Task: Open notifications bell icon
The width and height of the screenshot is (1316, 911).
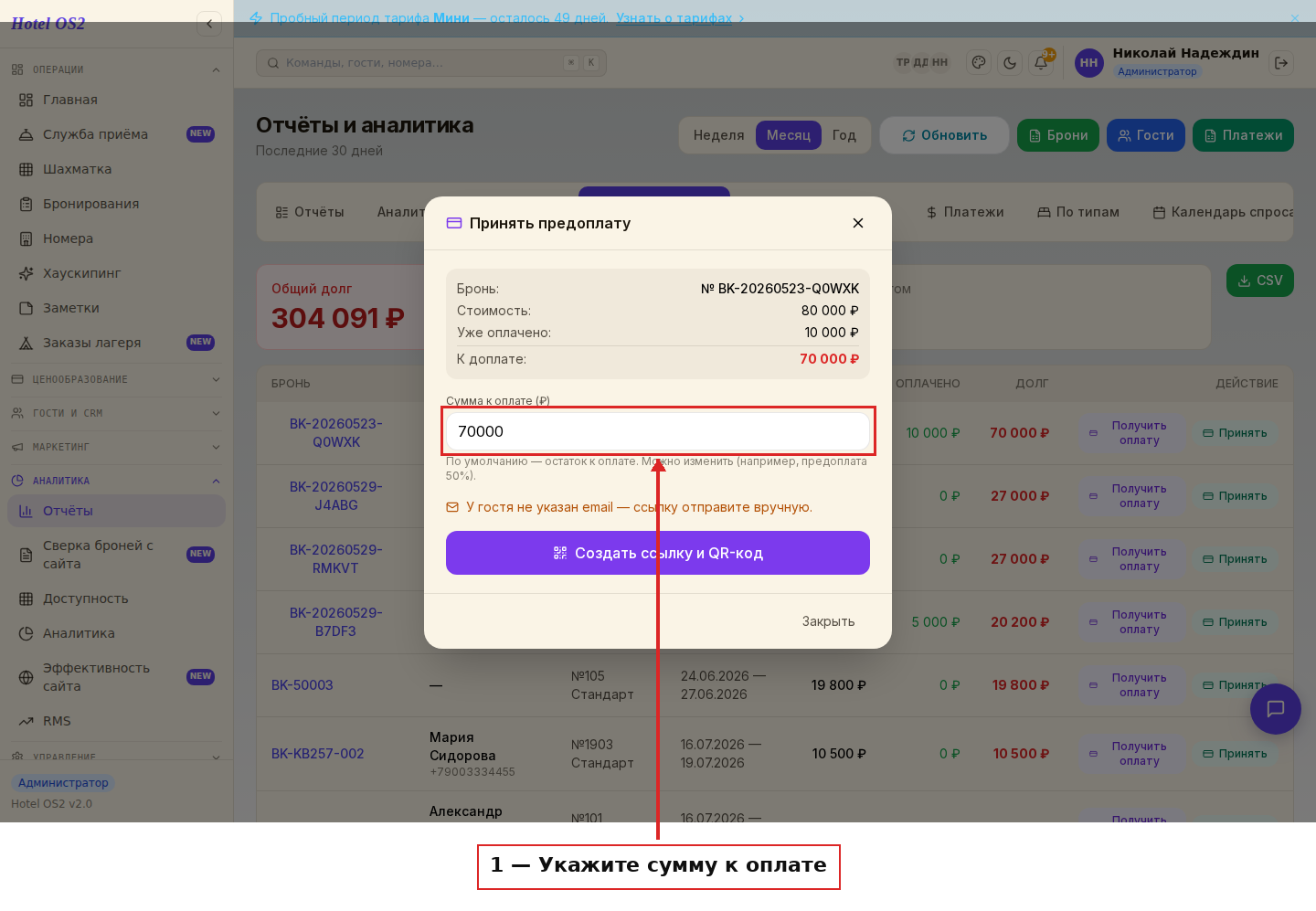Action: tap(1041, 62)
